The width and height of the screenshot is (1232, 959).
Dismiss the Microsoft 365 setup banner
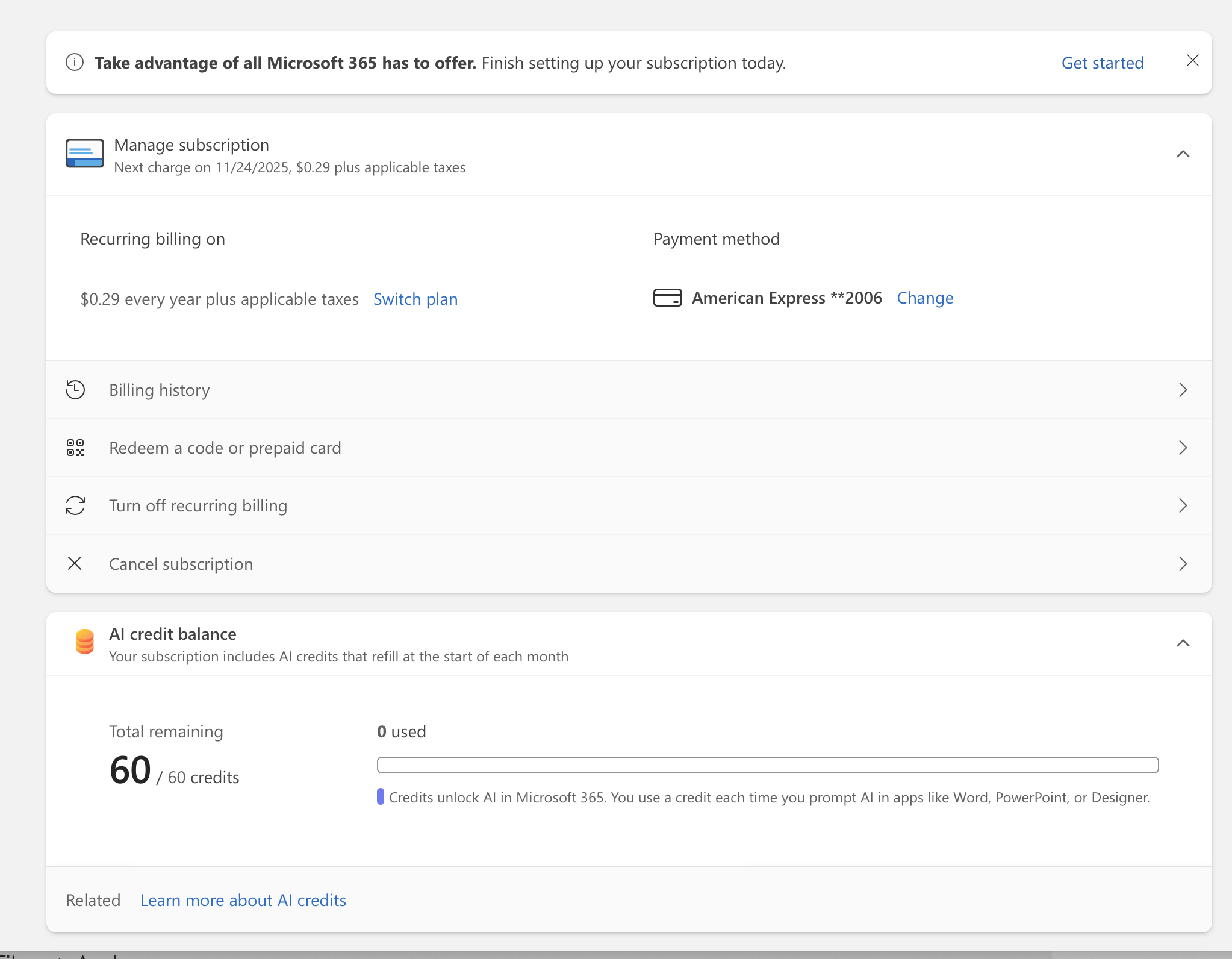[1192, 61]
